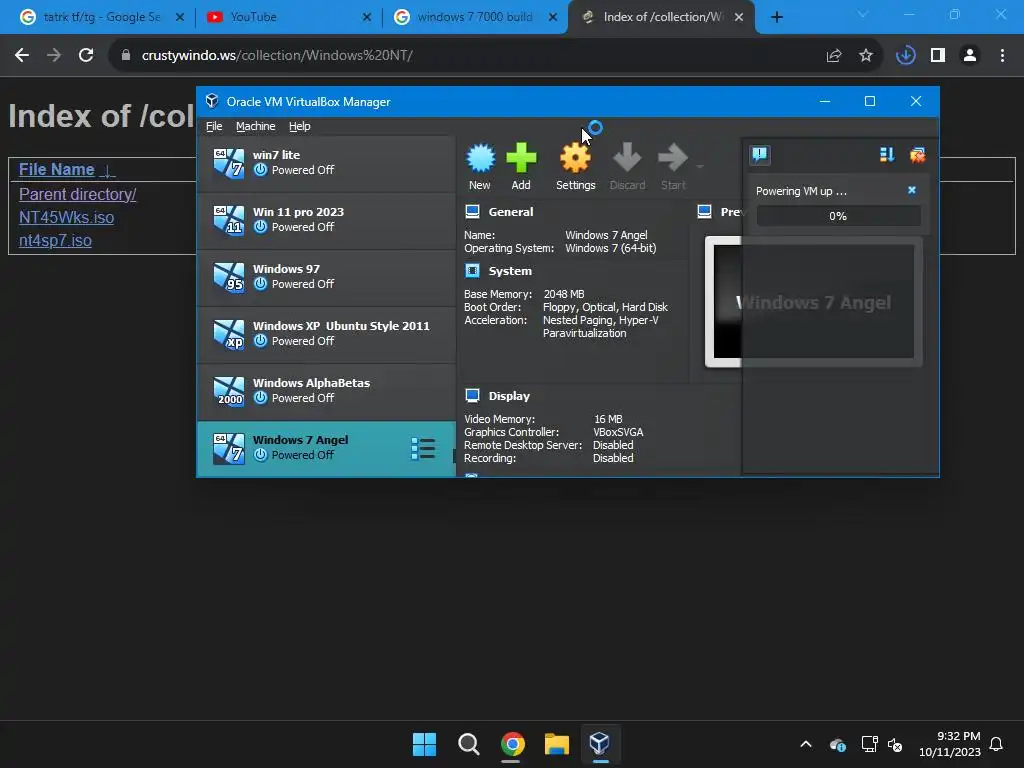Click the Powering VM up progress bar
The height and width of the screenshot is (768, 1024).
coord(839,216)
